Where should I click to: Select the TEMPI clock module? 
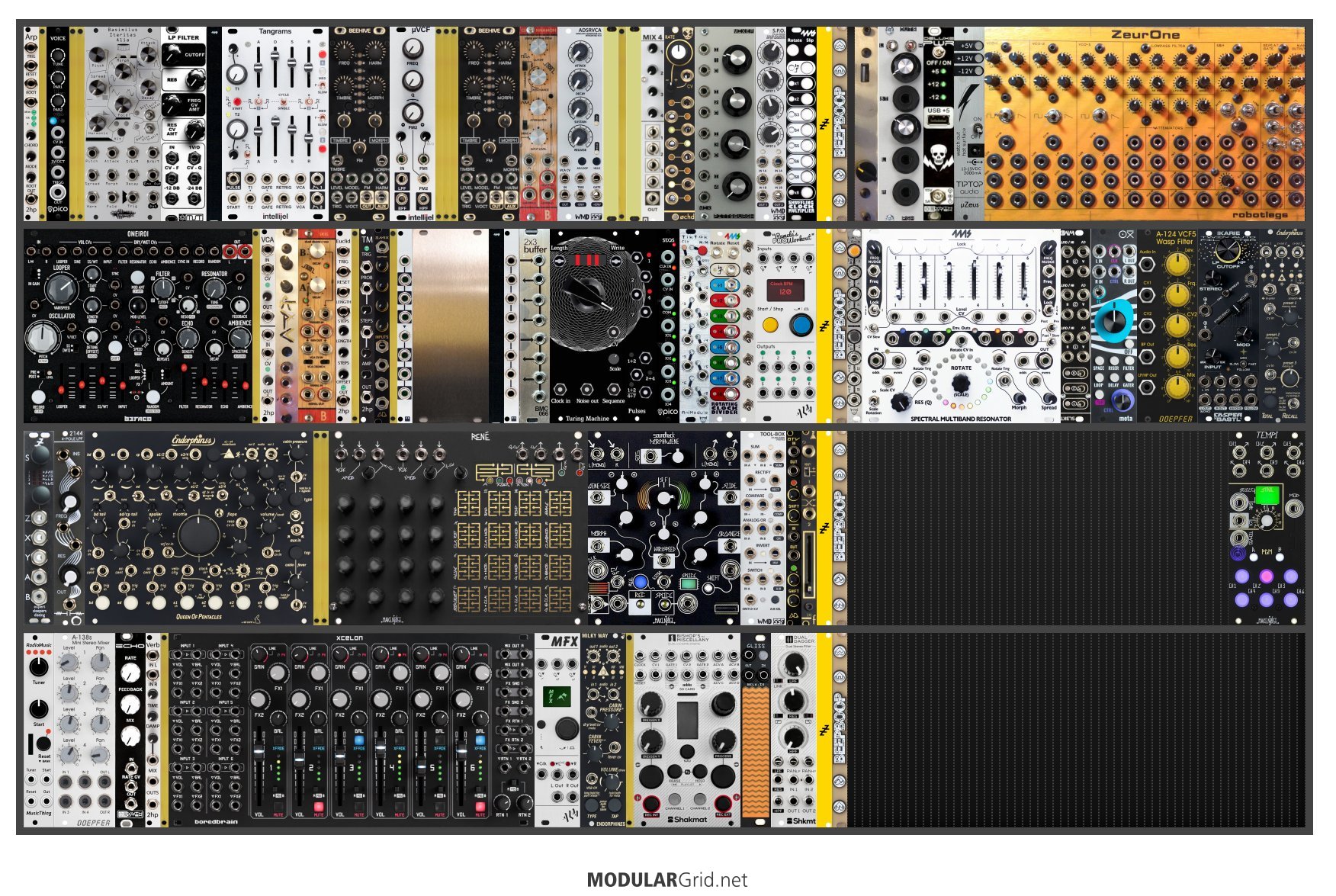(x=1267, y=528)
